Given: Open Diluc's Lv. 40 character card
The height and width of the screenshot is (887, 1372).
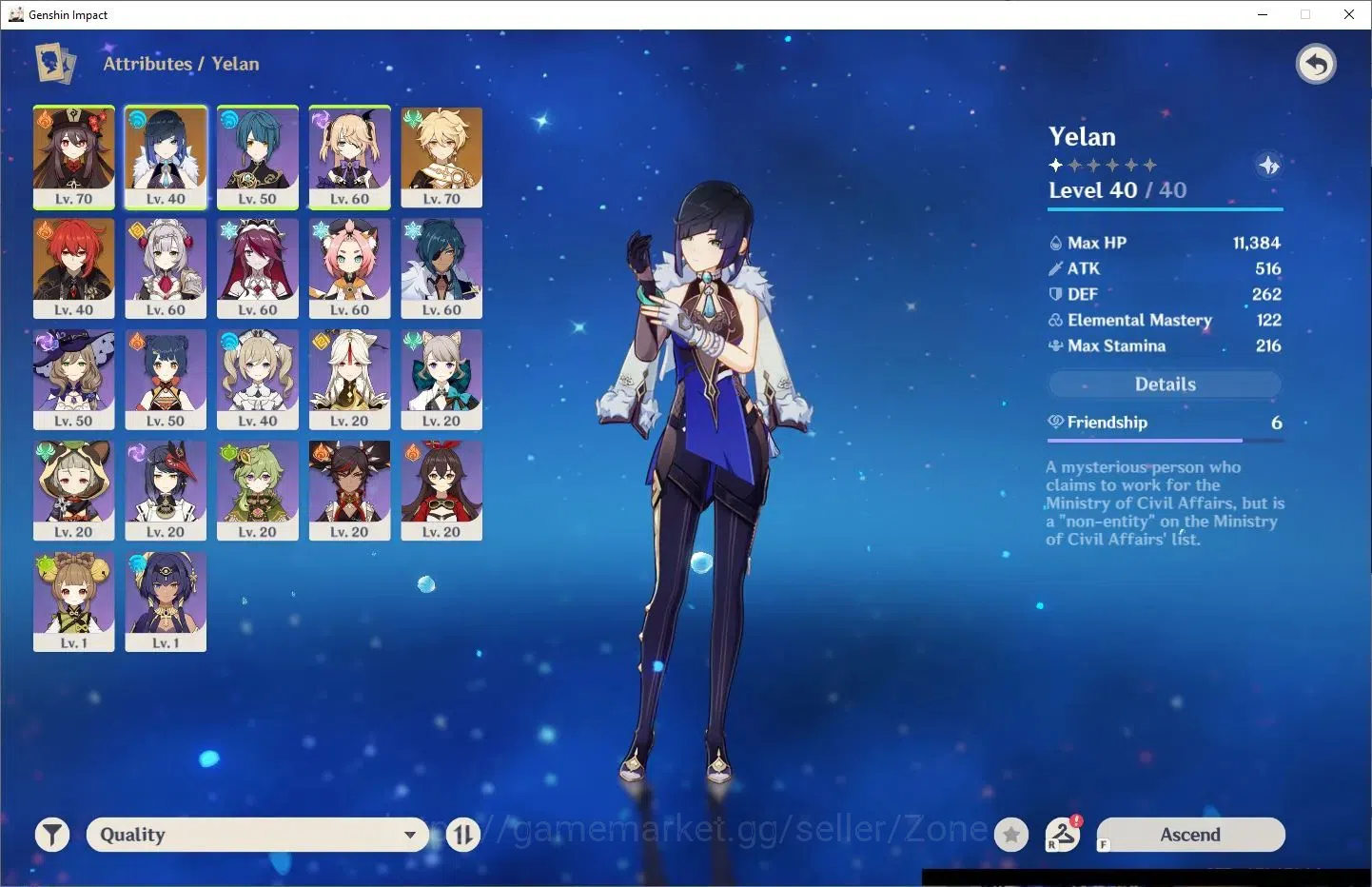Looking at the screenshot, I should (74, 268).
